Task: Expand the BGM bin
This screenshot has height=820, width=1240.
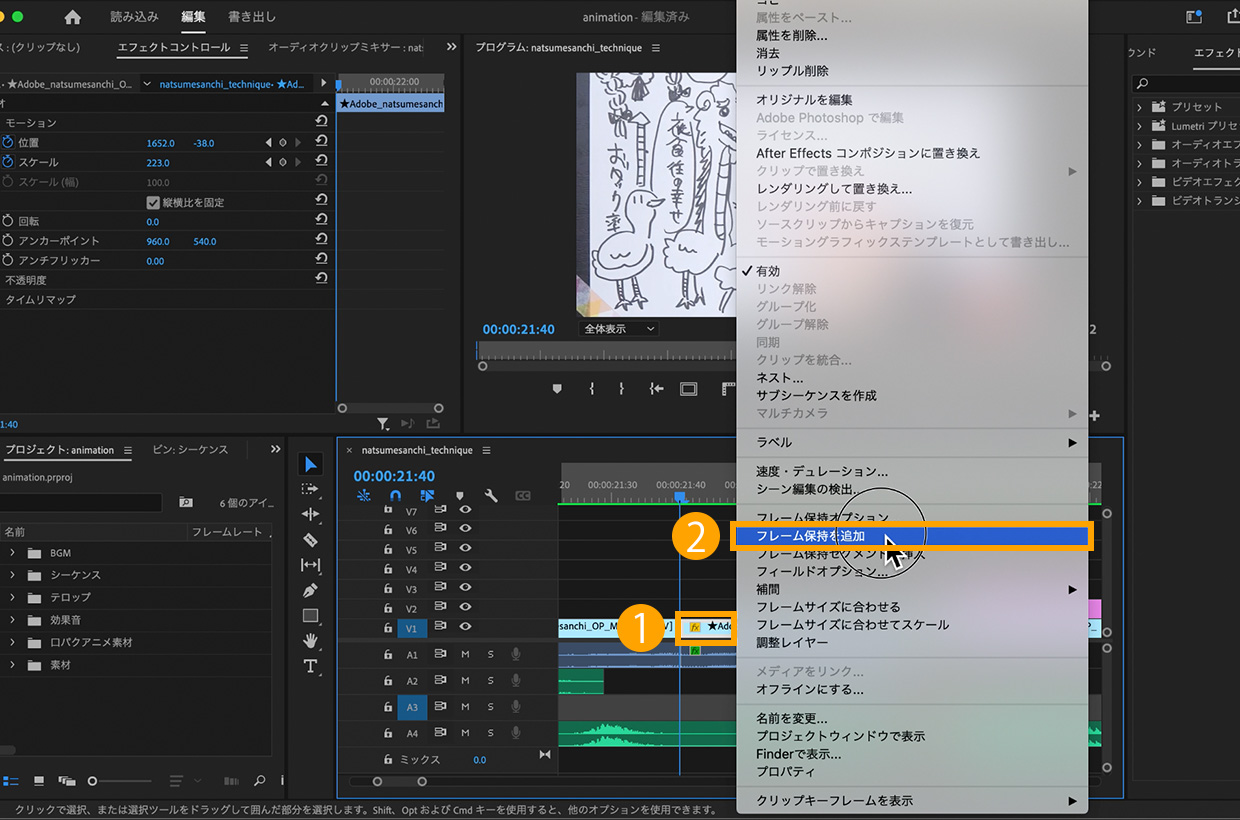Action: [x=12, y=553]
